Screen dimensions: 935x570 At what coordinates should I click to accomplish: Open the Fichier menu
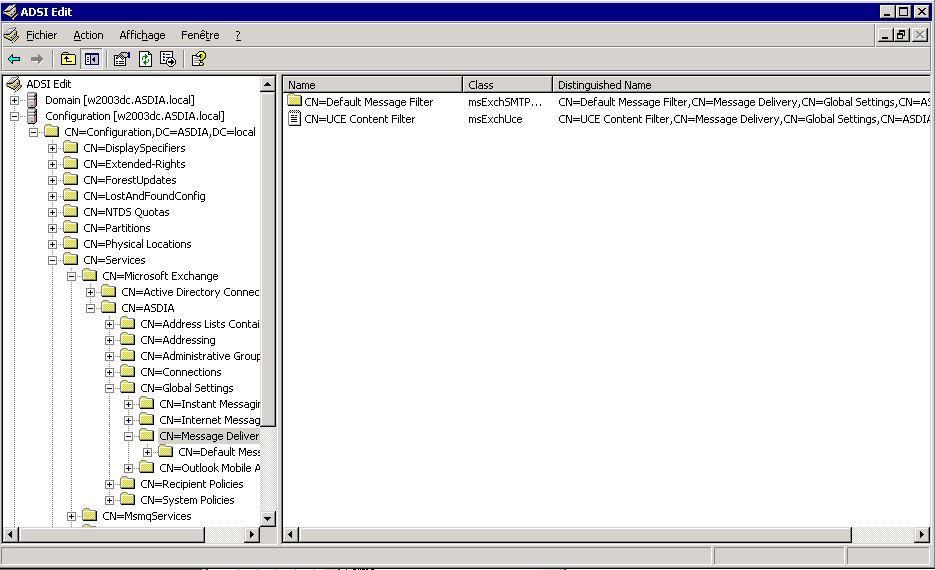(x=42, y=35)
